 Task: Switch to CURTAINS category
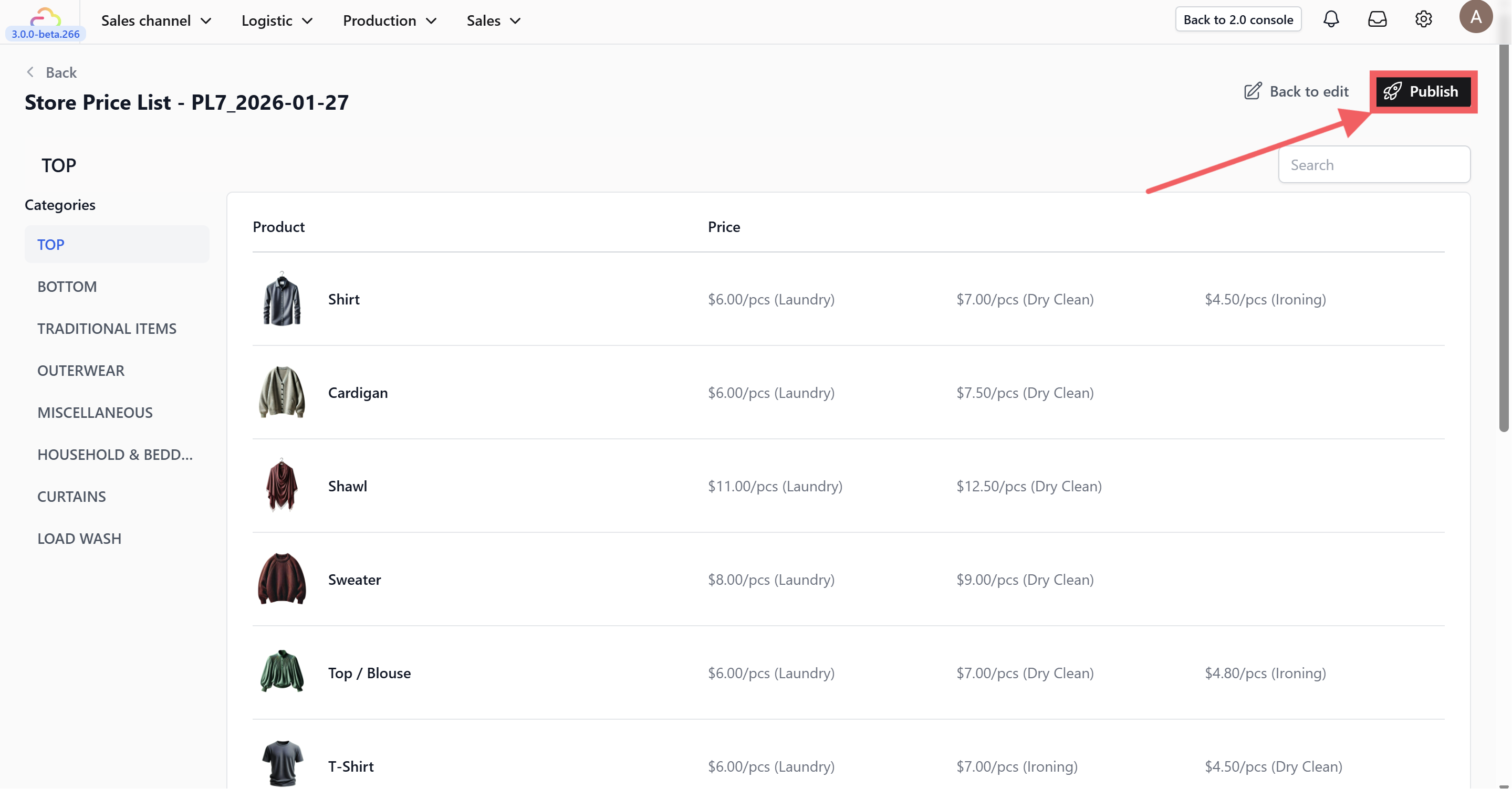click(71, 497)
